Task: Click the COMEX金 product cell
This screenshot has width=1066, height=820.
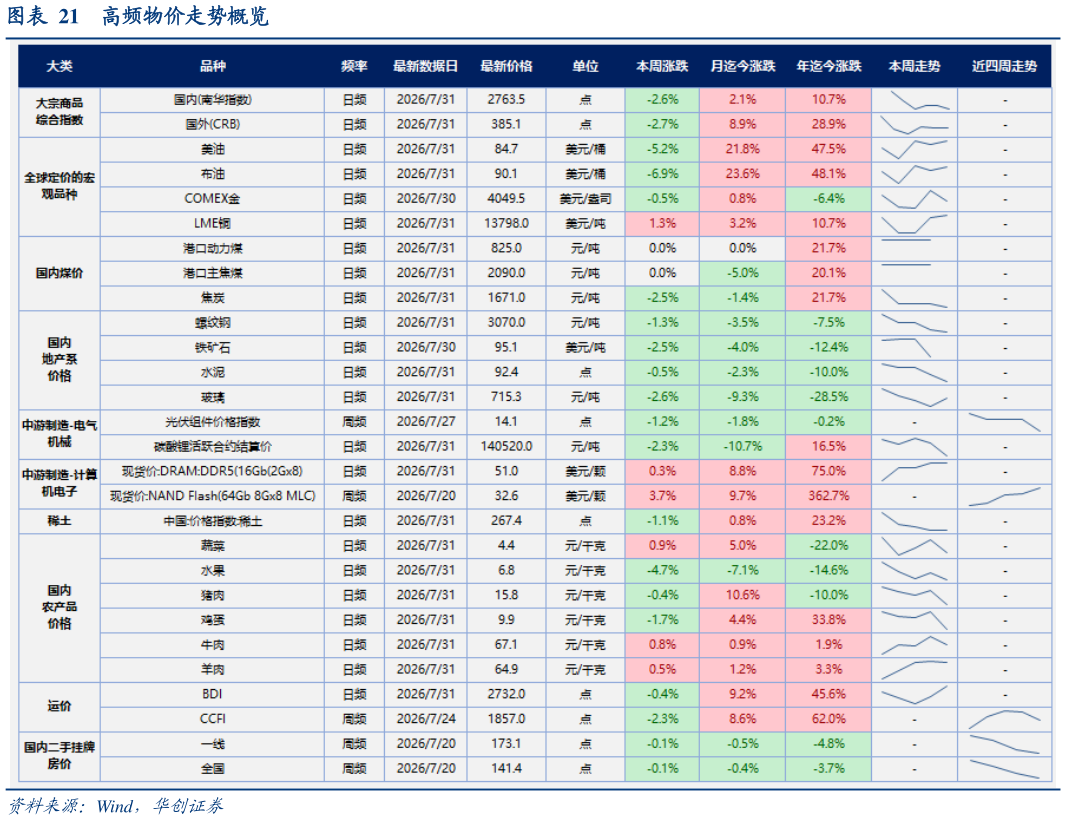Action: 212,199
